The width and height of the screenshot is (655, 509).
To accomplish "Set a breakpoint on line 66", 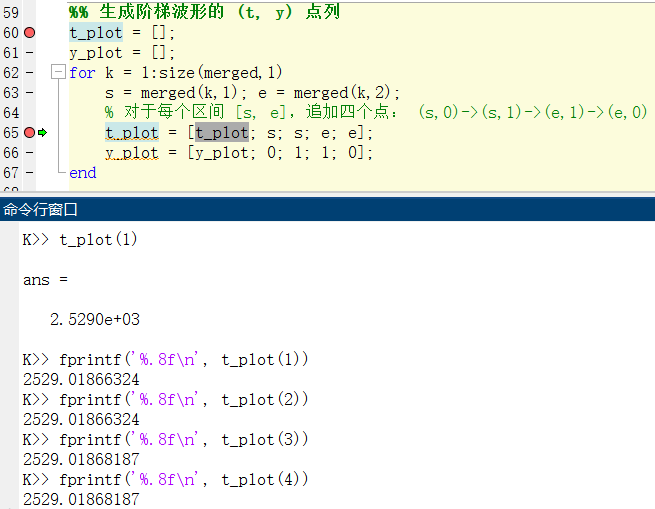I will pos(30,153).
